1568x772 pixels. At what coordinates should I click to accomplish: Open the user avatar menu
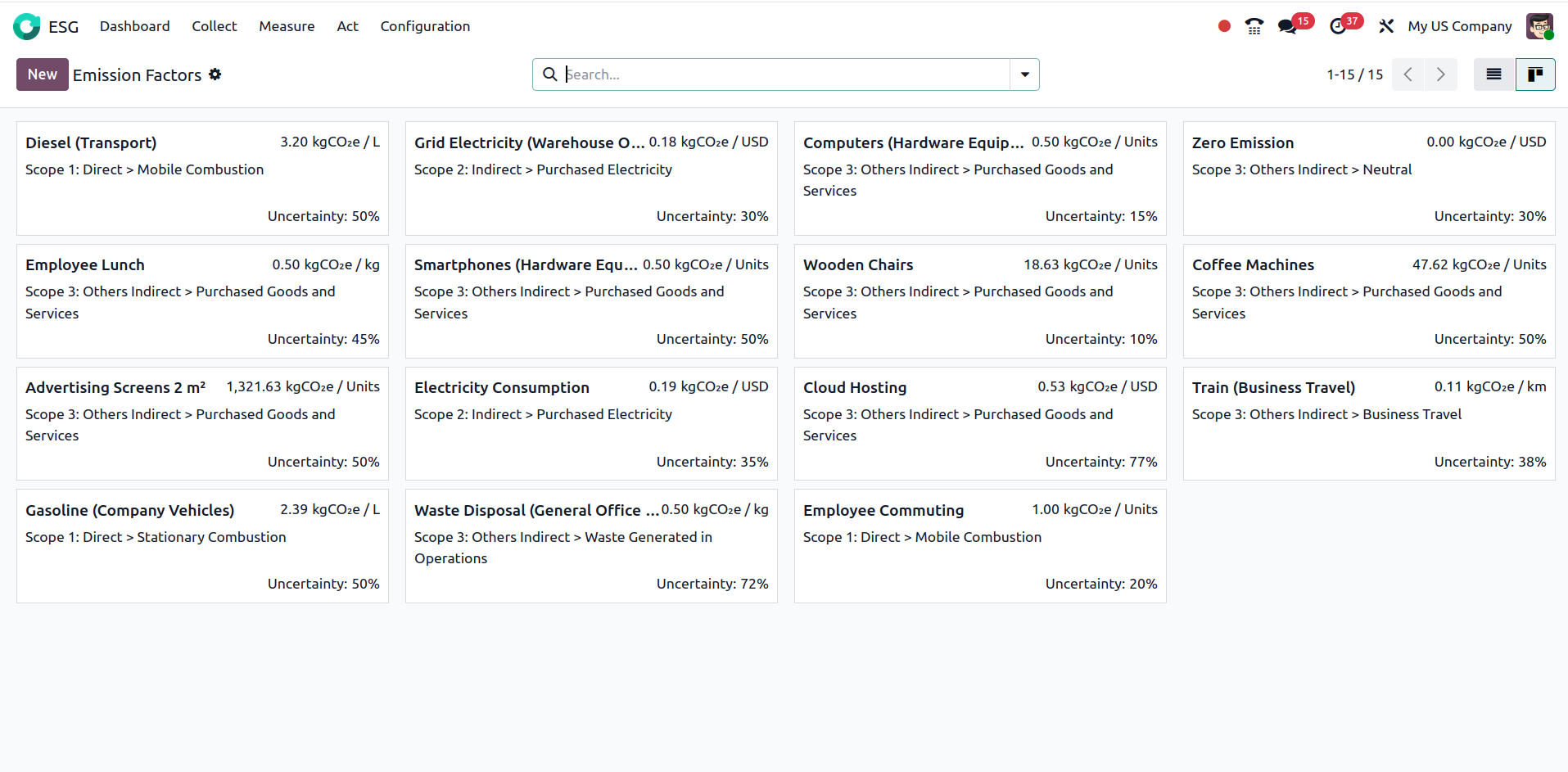(x=1539, y=26)
